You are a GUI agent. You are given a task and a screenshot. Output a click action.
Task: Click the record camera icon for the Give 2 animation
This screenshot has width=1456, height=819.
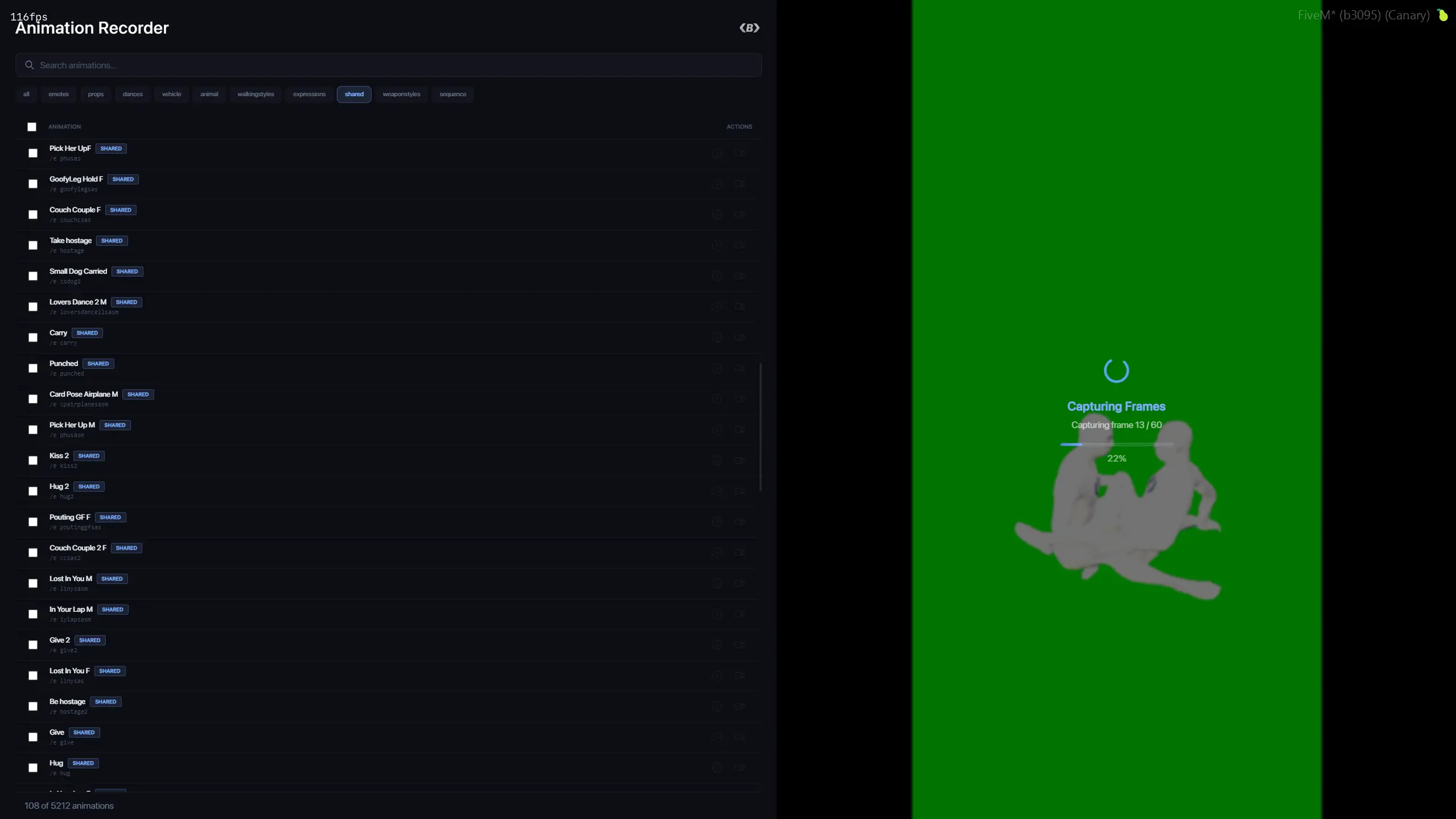[x=739, y=645]
